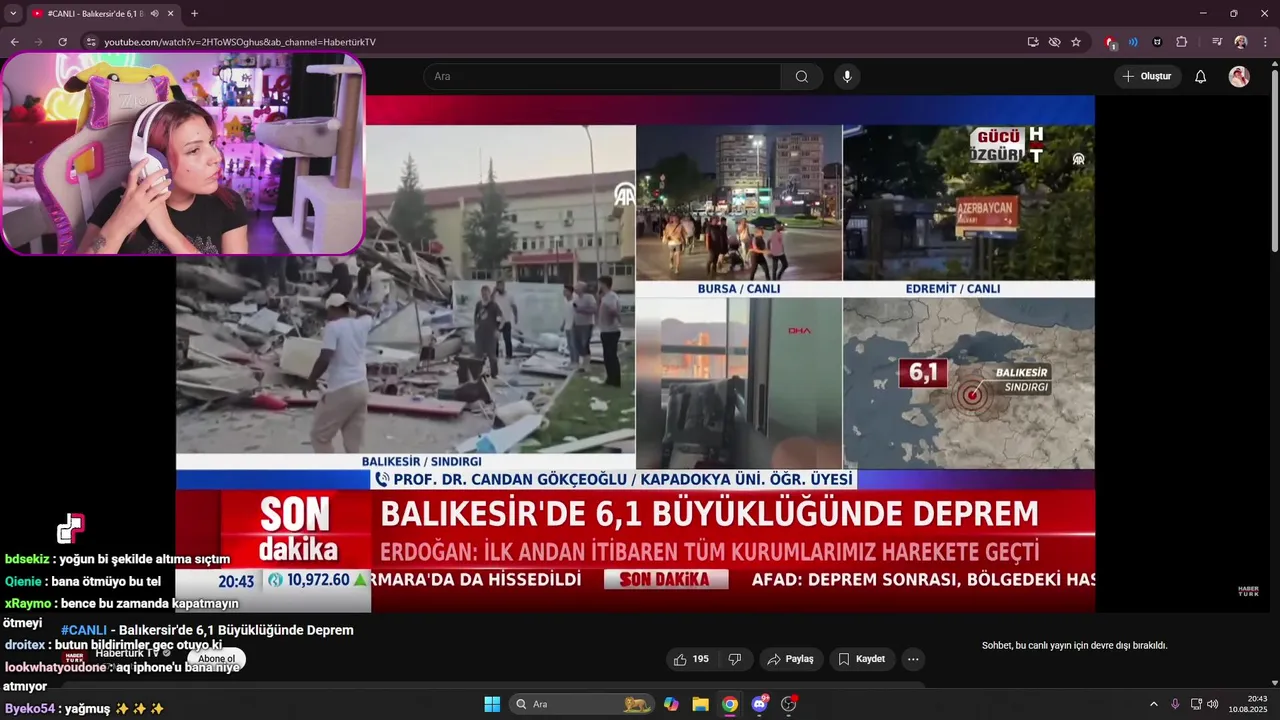Open the Chrome profile avatar
Image resolution: width=1280 pixels, height=720 pixels.
pos(1241,42)
